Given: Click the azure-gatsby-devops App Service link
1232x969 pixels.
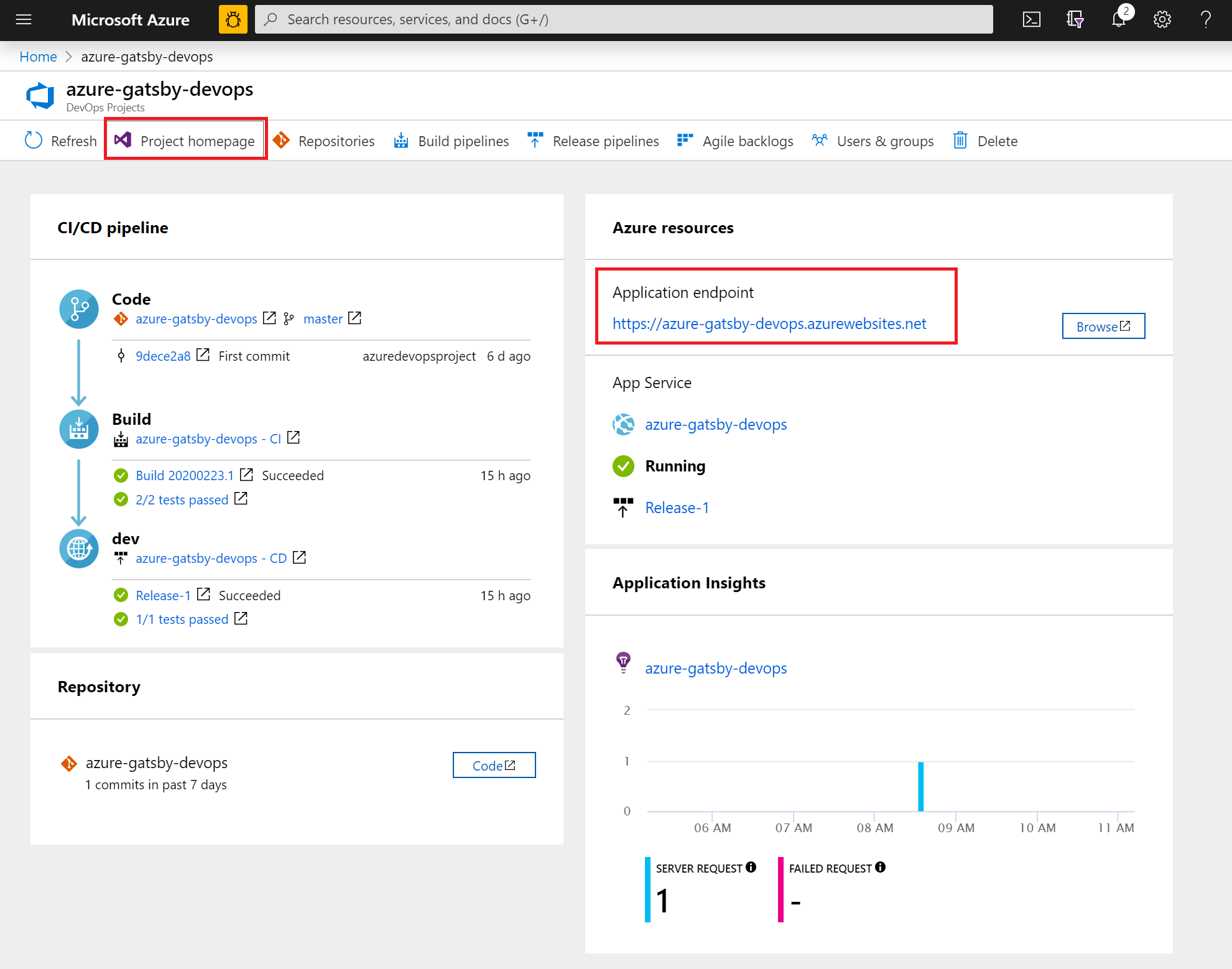Looking at the screenshot, I should tap(716, 424).
